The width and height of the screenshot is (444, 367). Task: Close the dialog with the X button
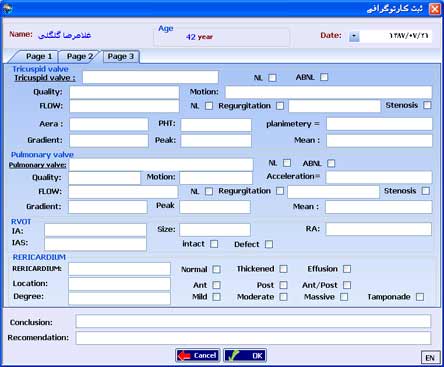coord(434,9)
